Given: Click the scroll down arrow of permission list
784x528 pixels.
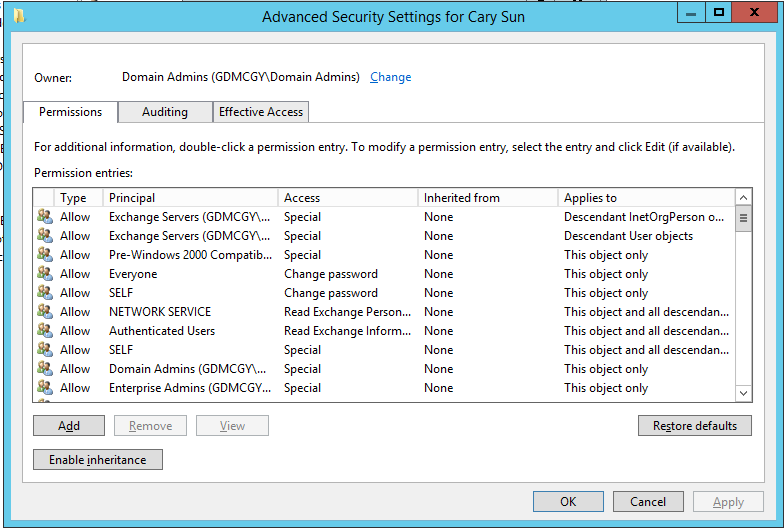Looking at the screenshot, I should (744, 393).
